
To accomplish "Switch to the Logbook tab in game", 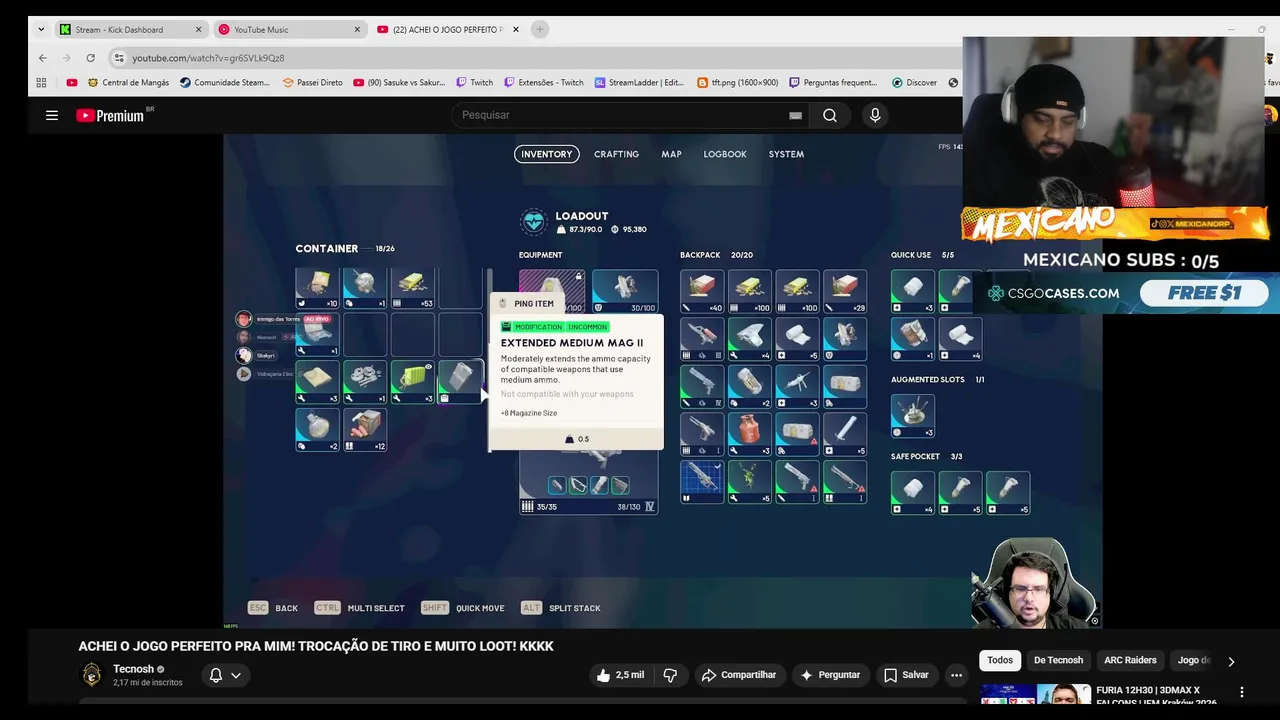I will (x=725, y=154).
